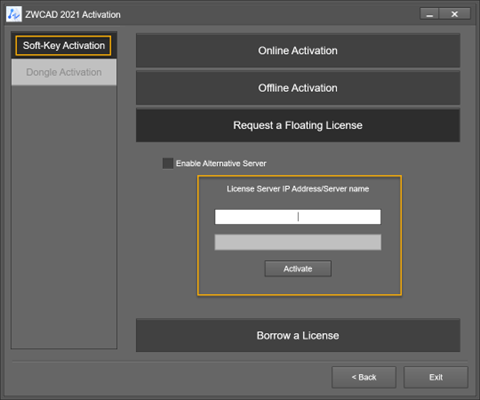Switch to the Dongle Activation tab
The image size is (480, 400).
(64, 72)
